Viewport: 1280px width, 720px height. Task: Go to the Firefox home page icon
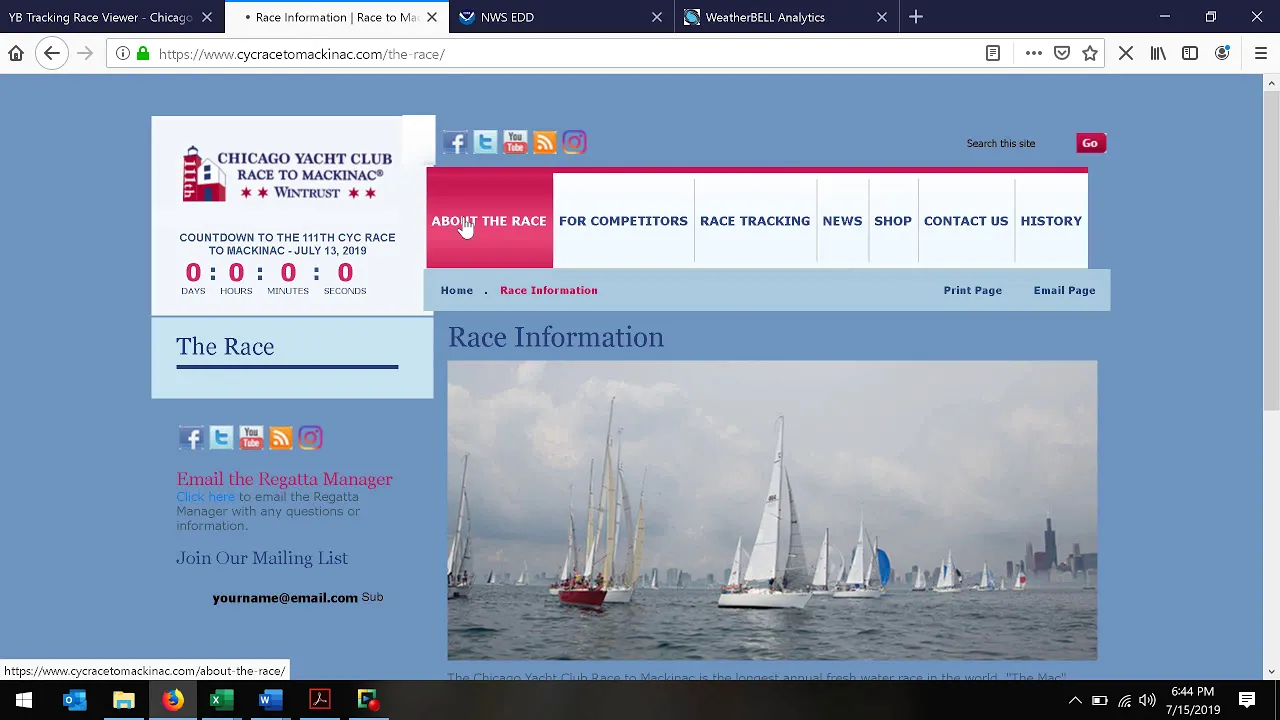tap(16, 54)
